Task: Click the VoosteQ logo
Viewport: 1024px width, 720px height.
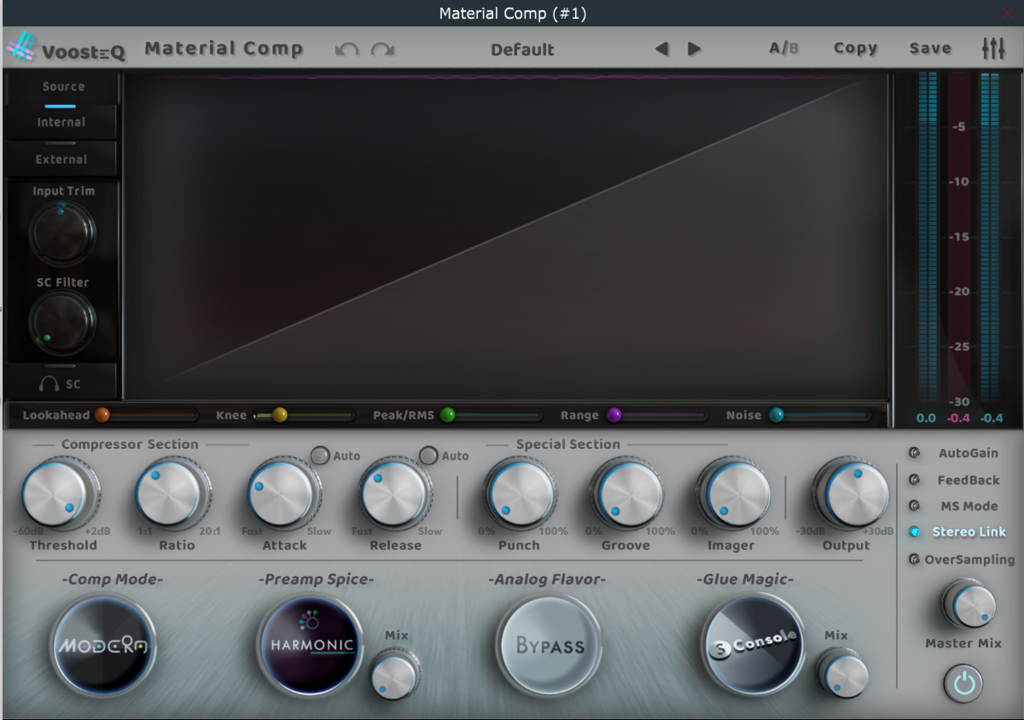Action: click(66, 48)
